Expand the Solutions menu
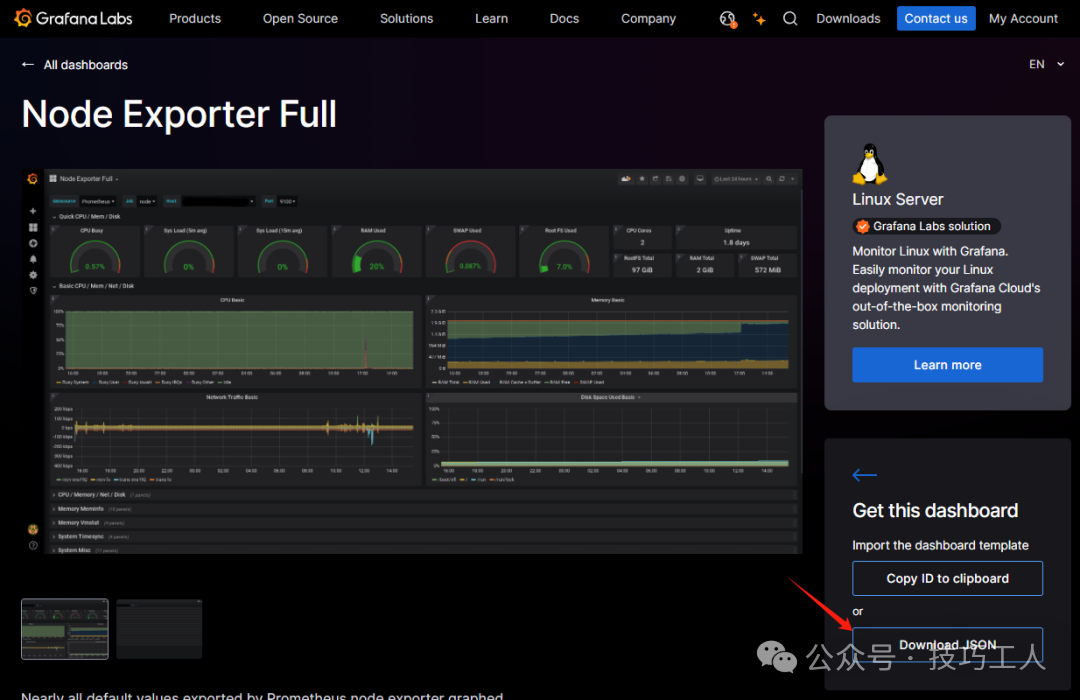This screenshot has height=700, width=1080. [x=406, y=18]
